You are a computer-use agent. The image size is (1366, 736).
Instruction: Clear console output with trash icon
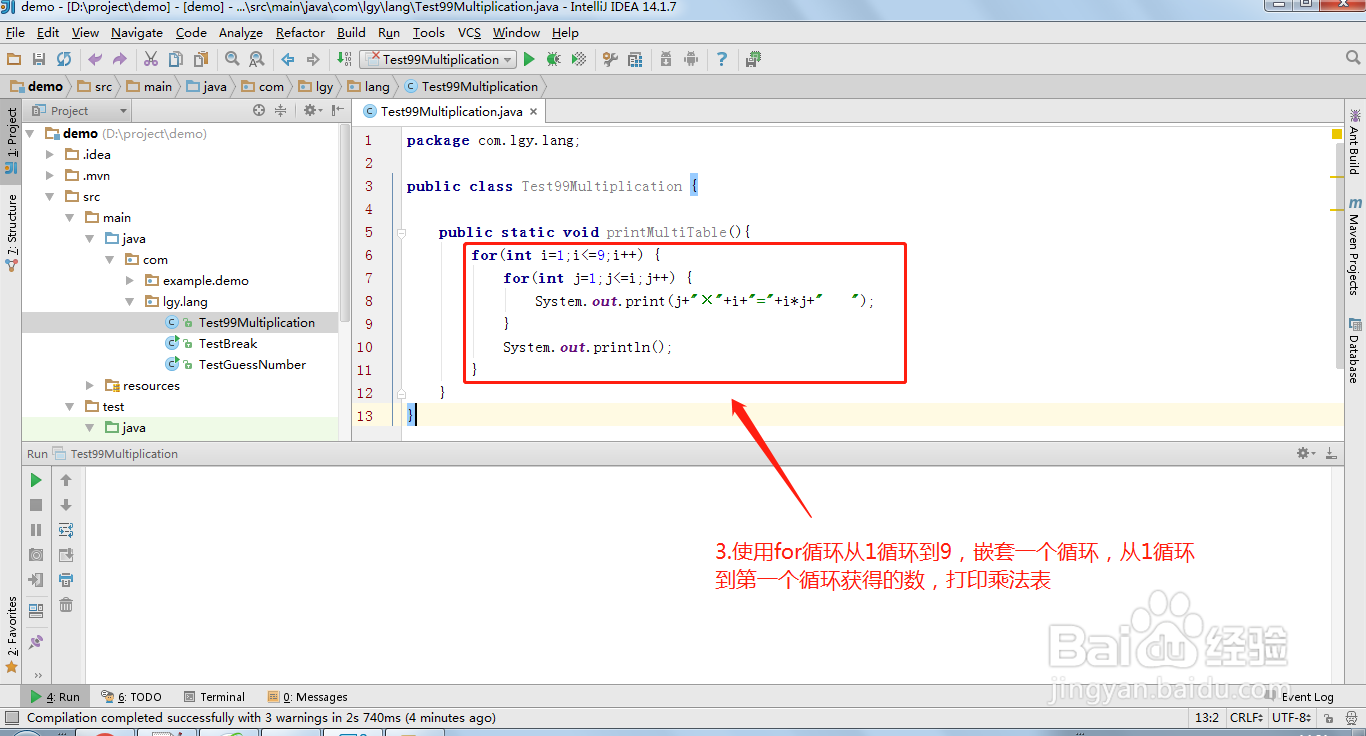tap(66, 605)
